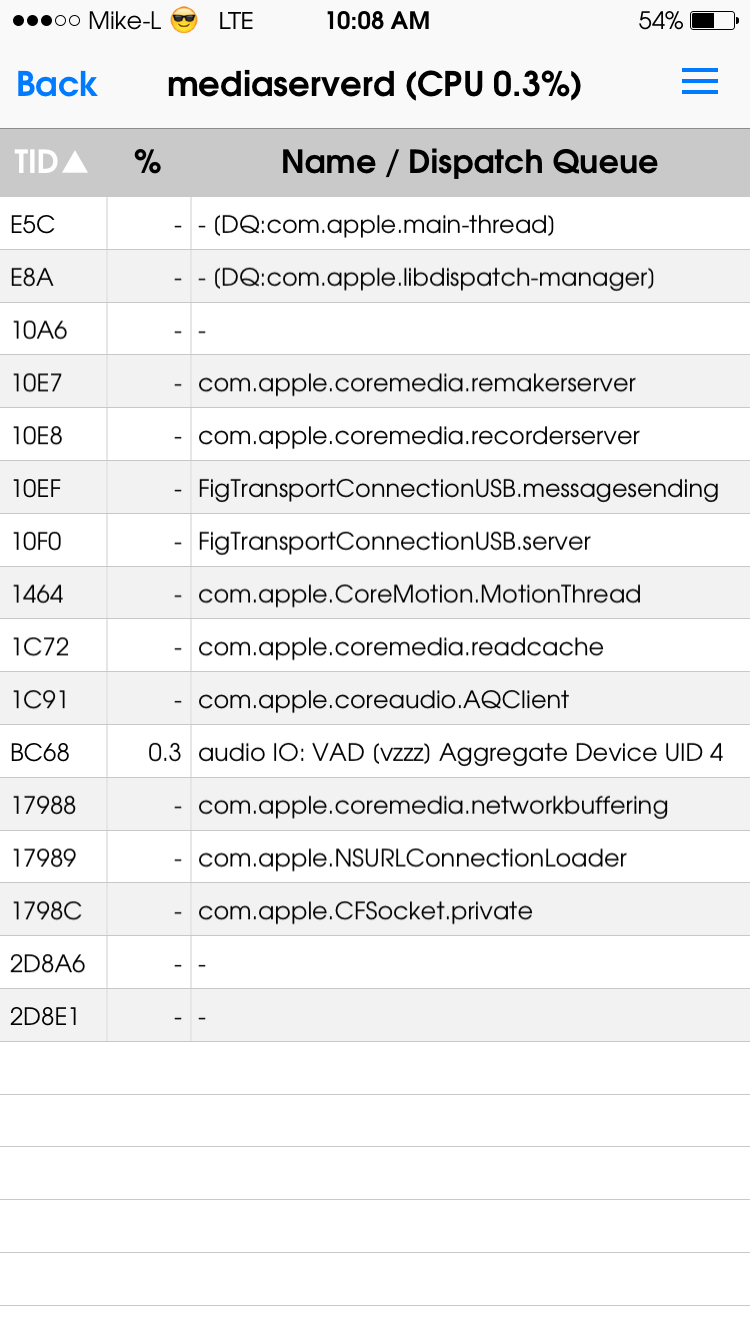Viewport: 750px width, 1334px height.
Task: Select the coreaudio.AQClient thread
Action: (375, 699)
